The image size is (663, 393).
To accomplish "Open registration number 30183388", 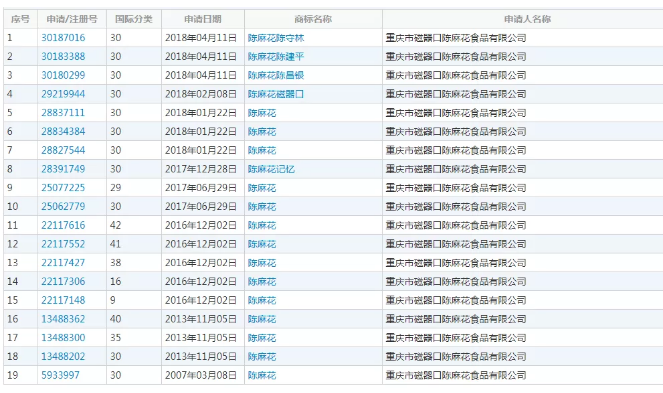I will [63, 56].
